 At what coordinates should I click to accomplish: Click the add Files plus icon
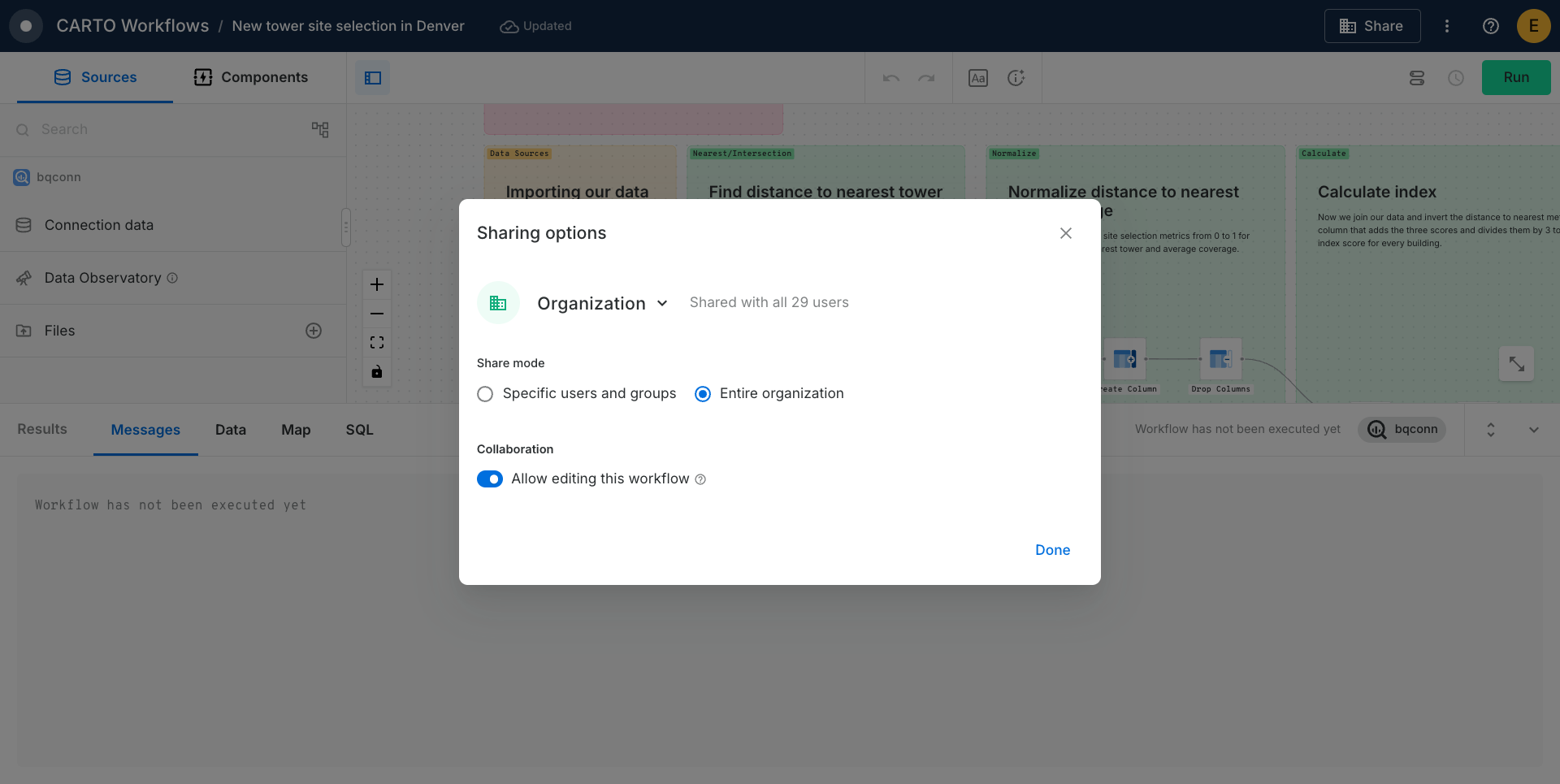314,331
